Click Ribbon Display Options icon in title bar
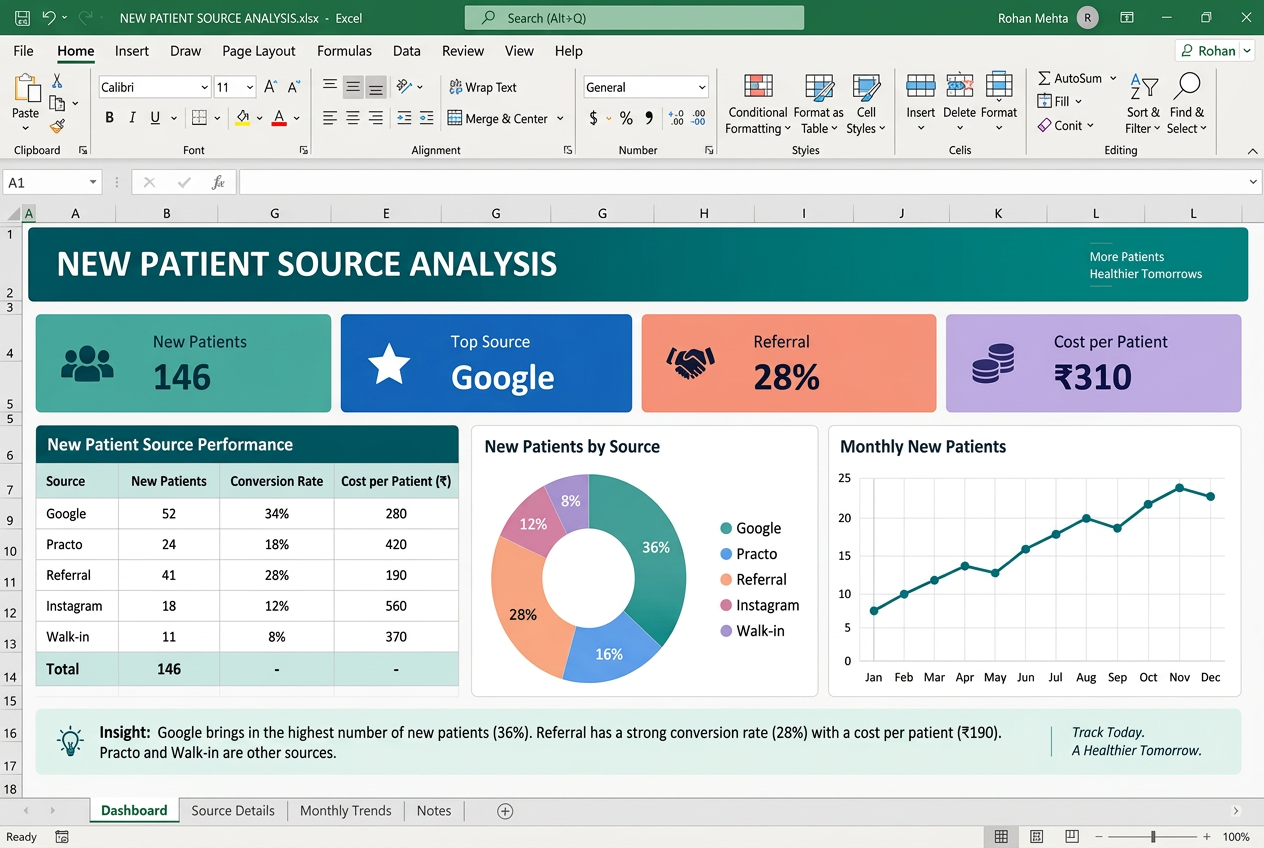Image resolution: width=1264 pixels, height=848 pixels. 1127,18
